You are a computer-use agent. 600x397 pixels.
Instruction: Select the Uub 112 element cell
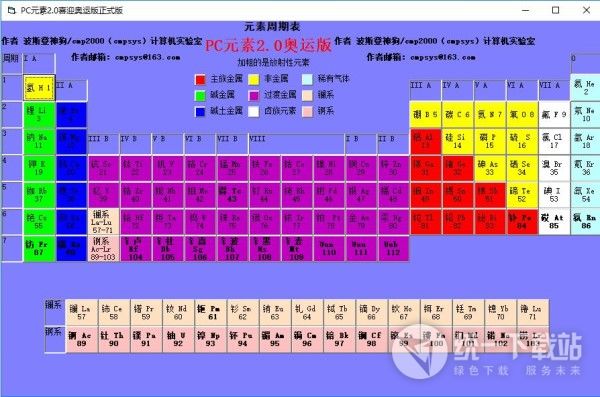point(393,248)
